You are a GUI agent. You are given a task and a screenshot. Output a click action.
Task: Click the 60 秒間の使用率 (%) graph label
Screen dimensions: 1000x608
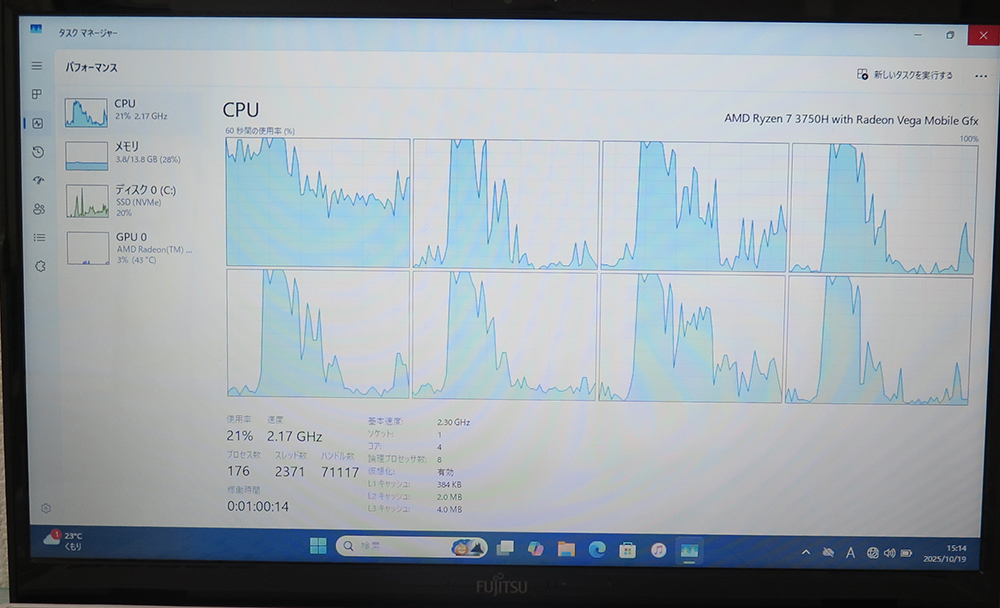260,131
